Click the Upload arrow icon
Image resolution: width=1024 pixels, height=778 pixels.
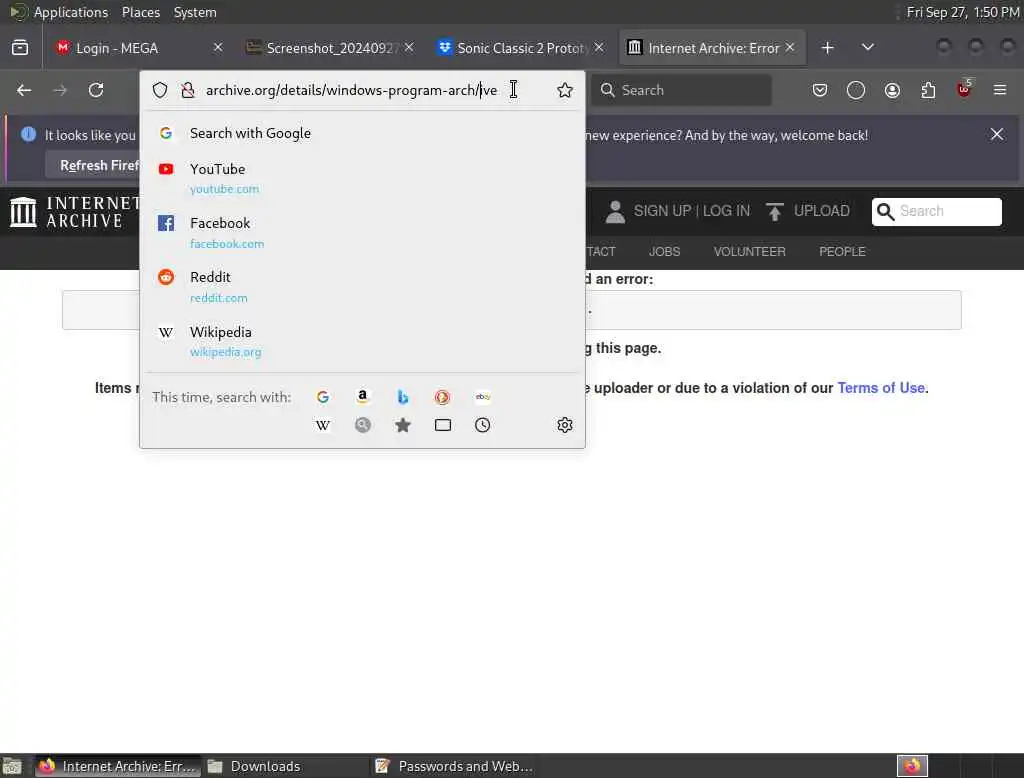775,212
